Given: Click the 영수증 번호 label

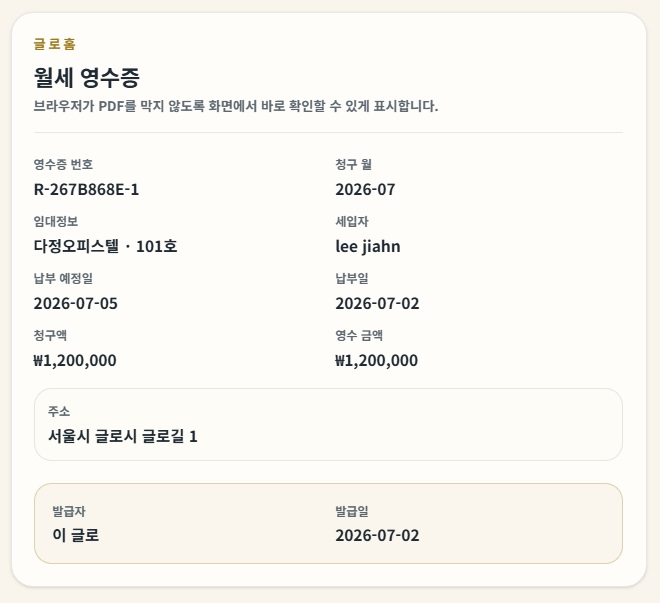Looking at the screenshot, I should click(63, 164).
